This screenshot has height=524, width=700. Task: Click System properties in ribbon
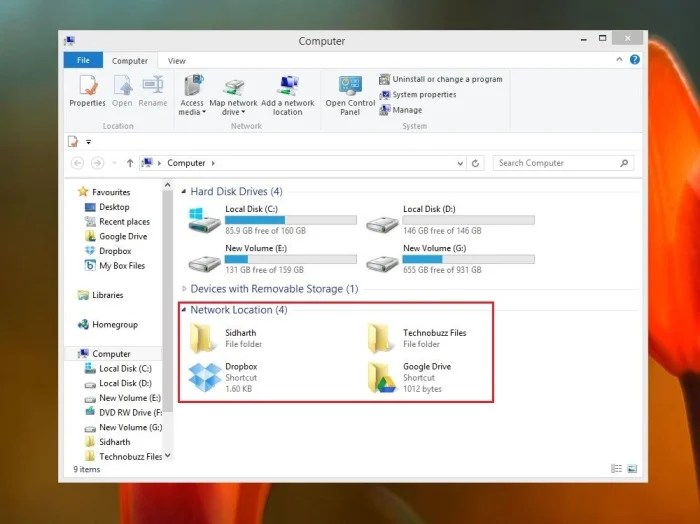[418, 95]
